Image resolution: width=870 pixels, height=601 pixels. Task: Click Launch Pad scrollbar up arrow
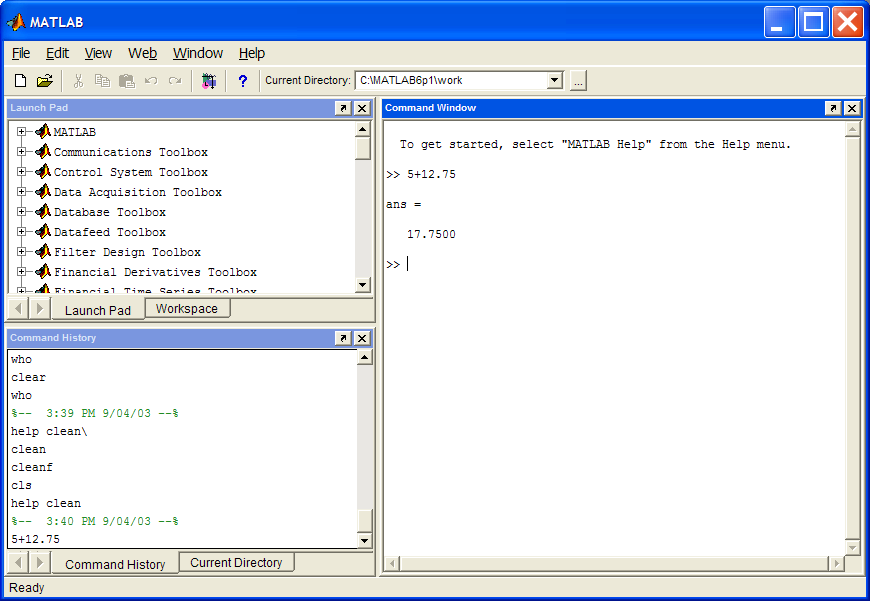pos(362,129)
